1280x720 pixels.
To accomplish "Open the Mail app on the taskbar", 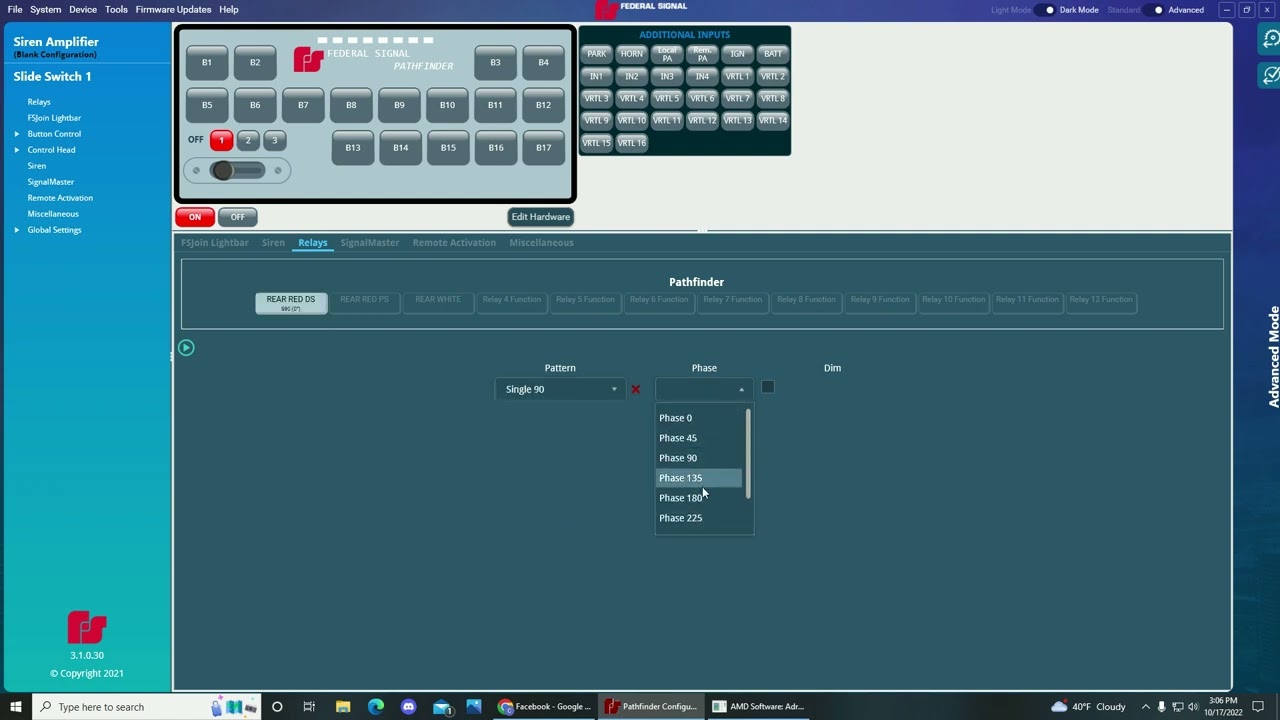I will pos(441,707).
